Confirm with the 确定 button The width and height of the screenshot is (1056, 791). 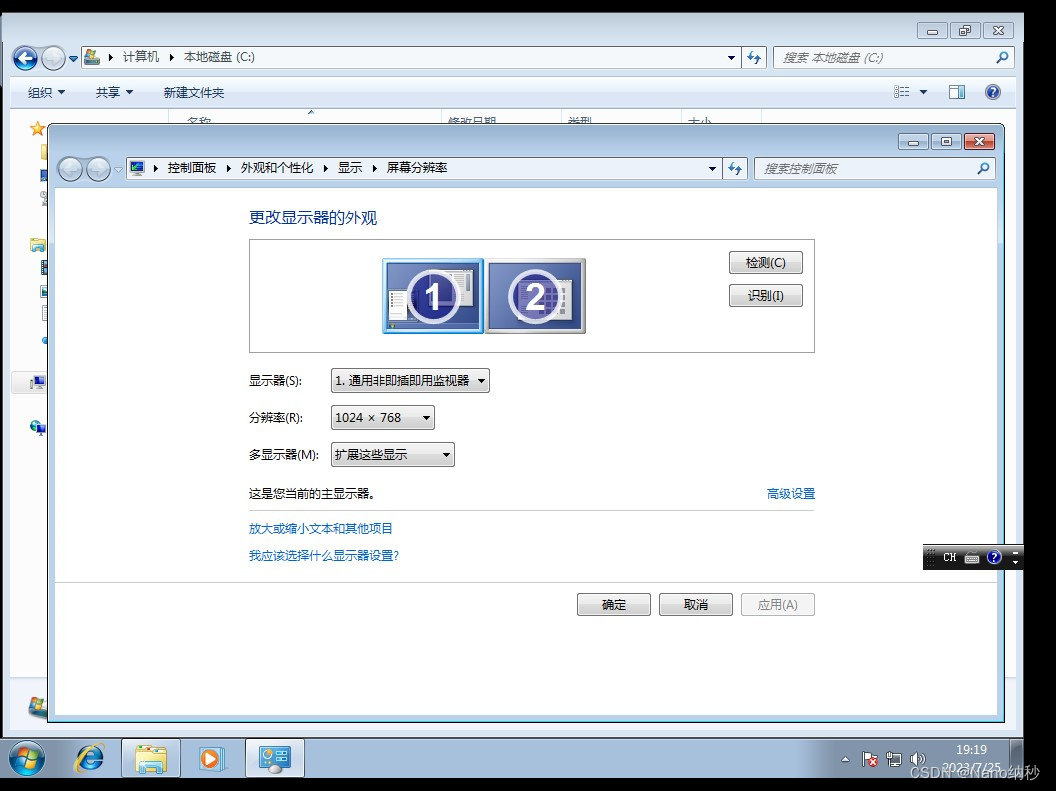[614, 605]
